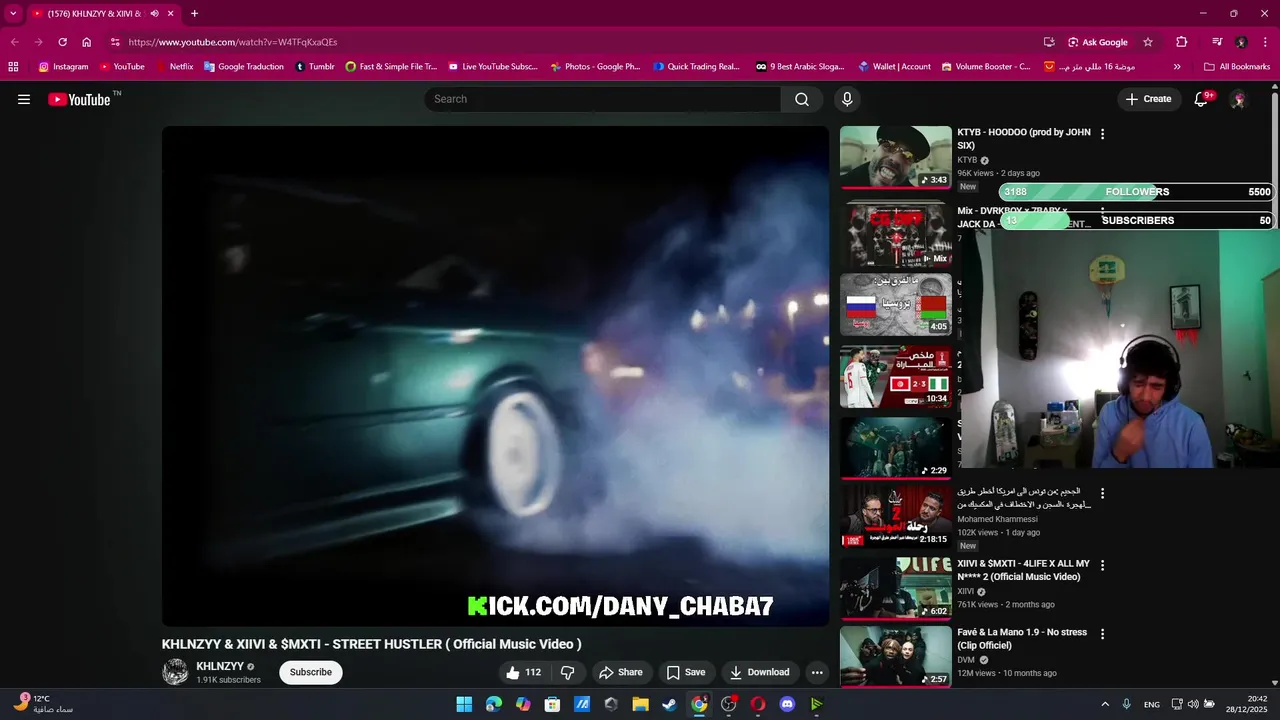This screenshot has width=1280, height=720.
Task: Open Chrome extensions puzzle icon
Action: point(1182,42)
